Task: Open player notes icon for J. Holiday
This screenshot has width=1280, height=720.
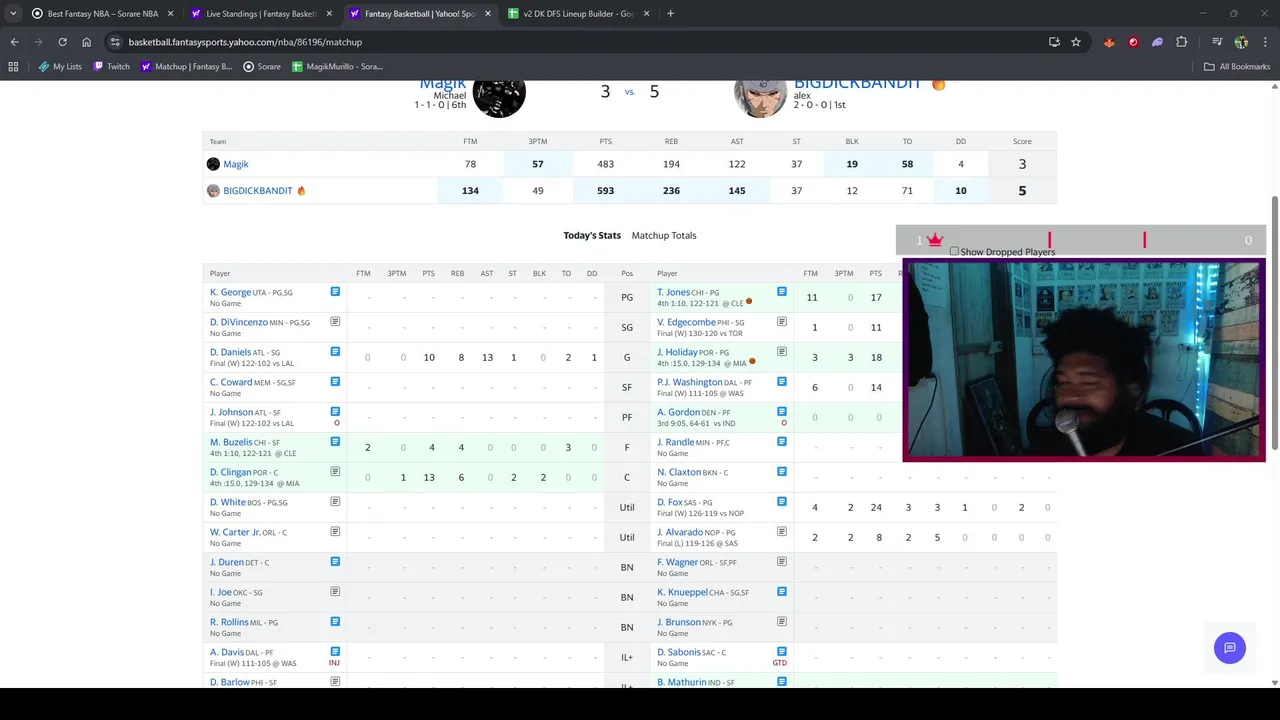Action: [x=782, y=352]
